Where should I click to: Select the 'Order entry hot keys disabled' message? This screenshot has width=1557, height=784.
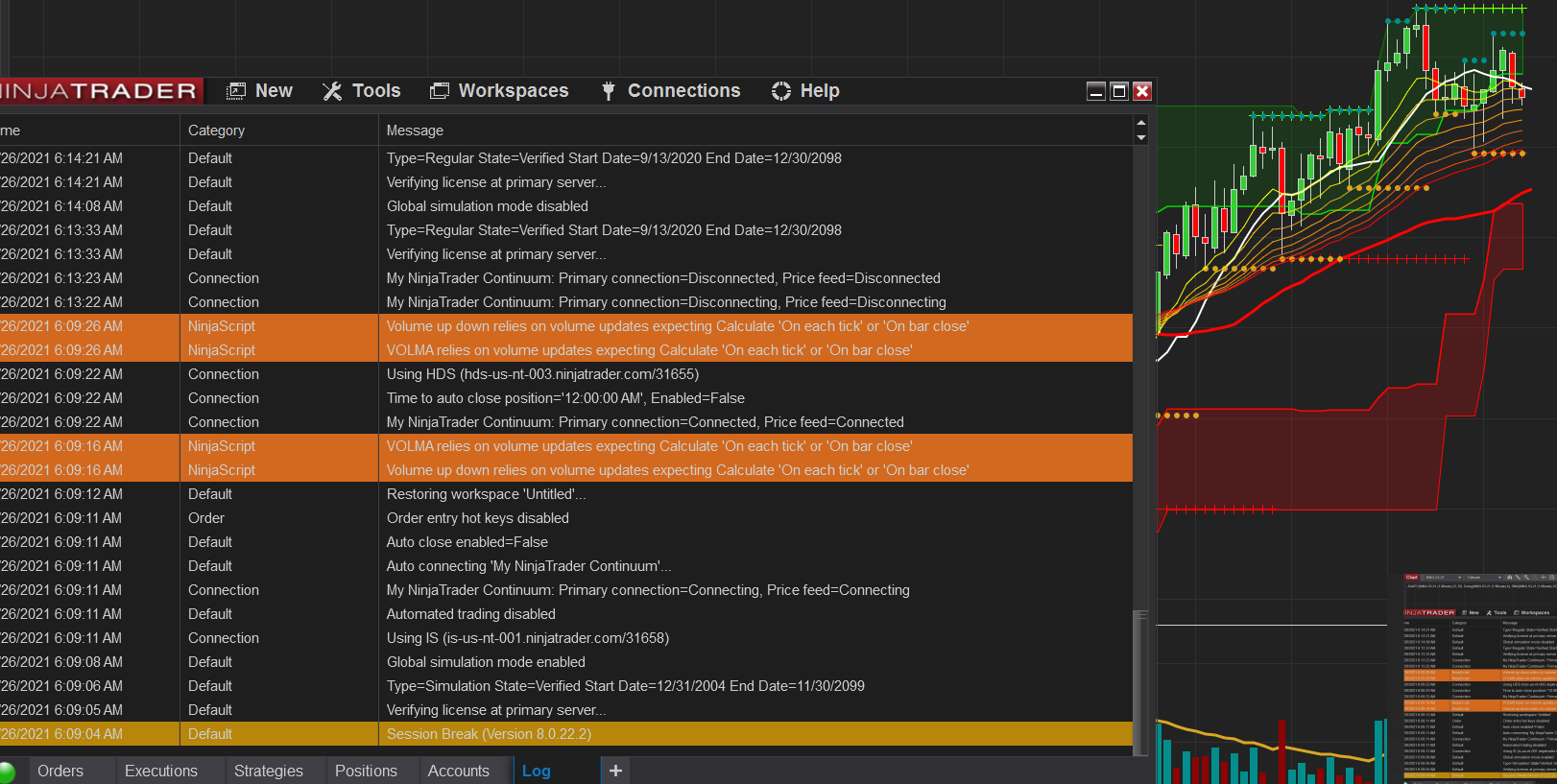[478, 518]
